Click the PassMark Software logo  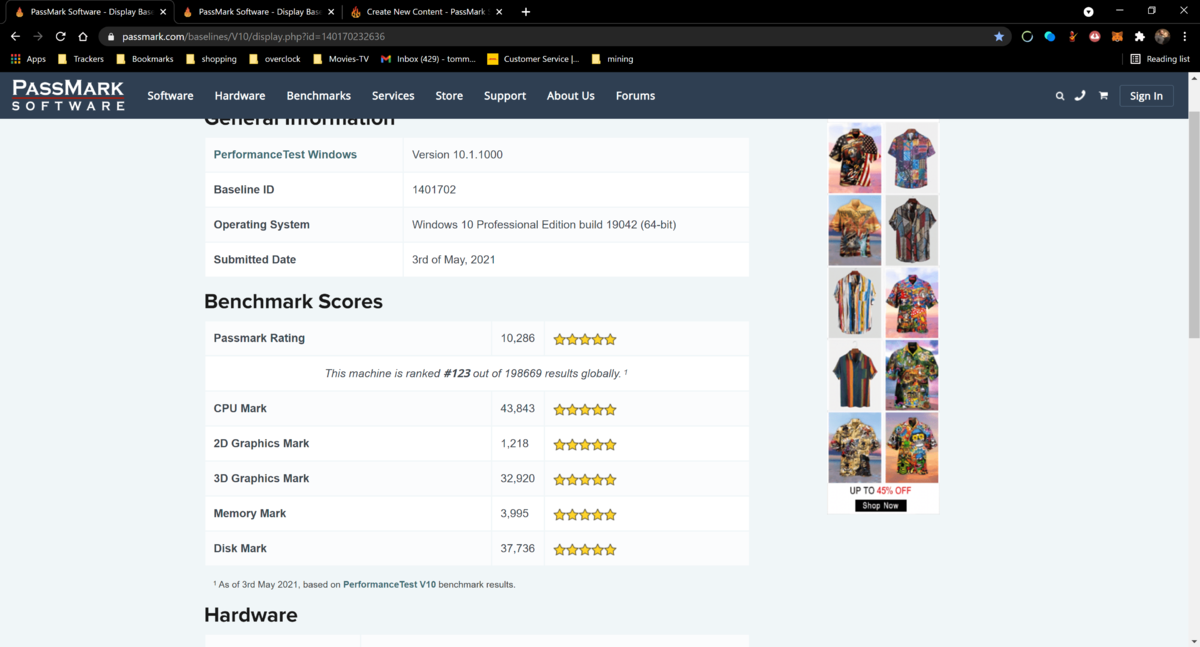68,95
